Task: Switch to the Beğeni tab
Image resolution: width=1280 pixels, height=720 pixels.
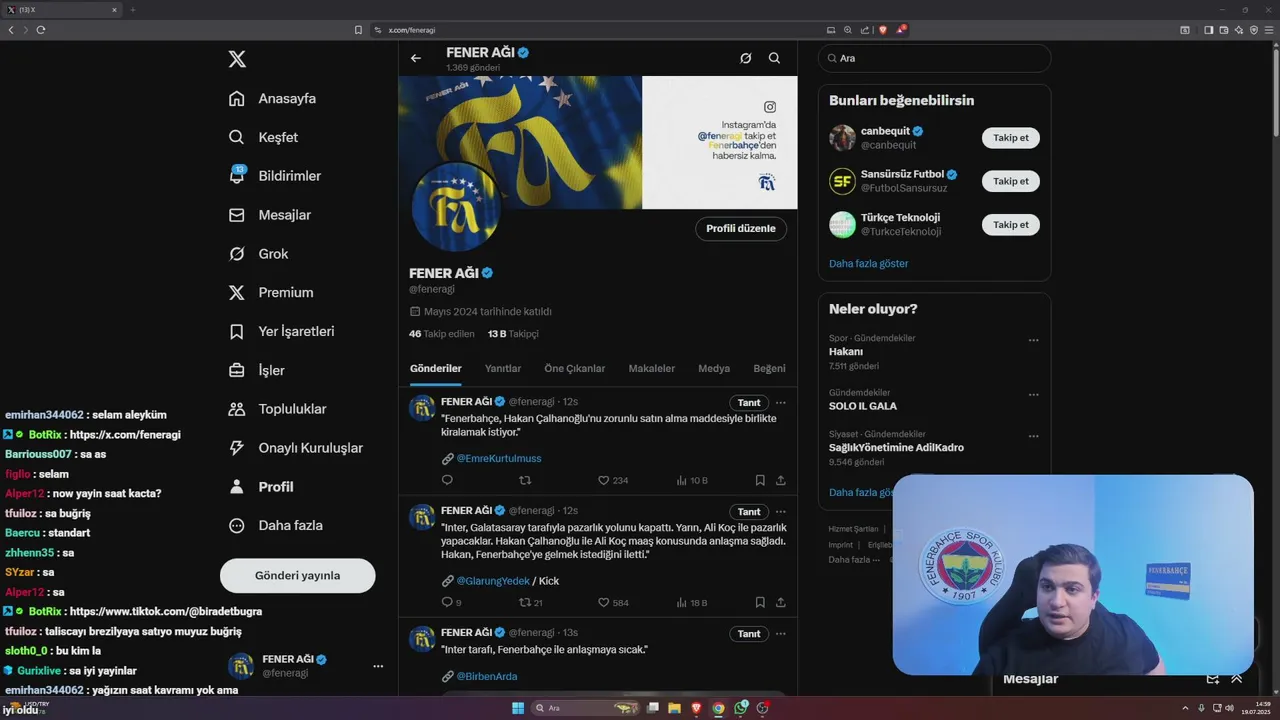Action: click(x=769, y=368)
